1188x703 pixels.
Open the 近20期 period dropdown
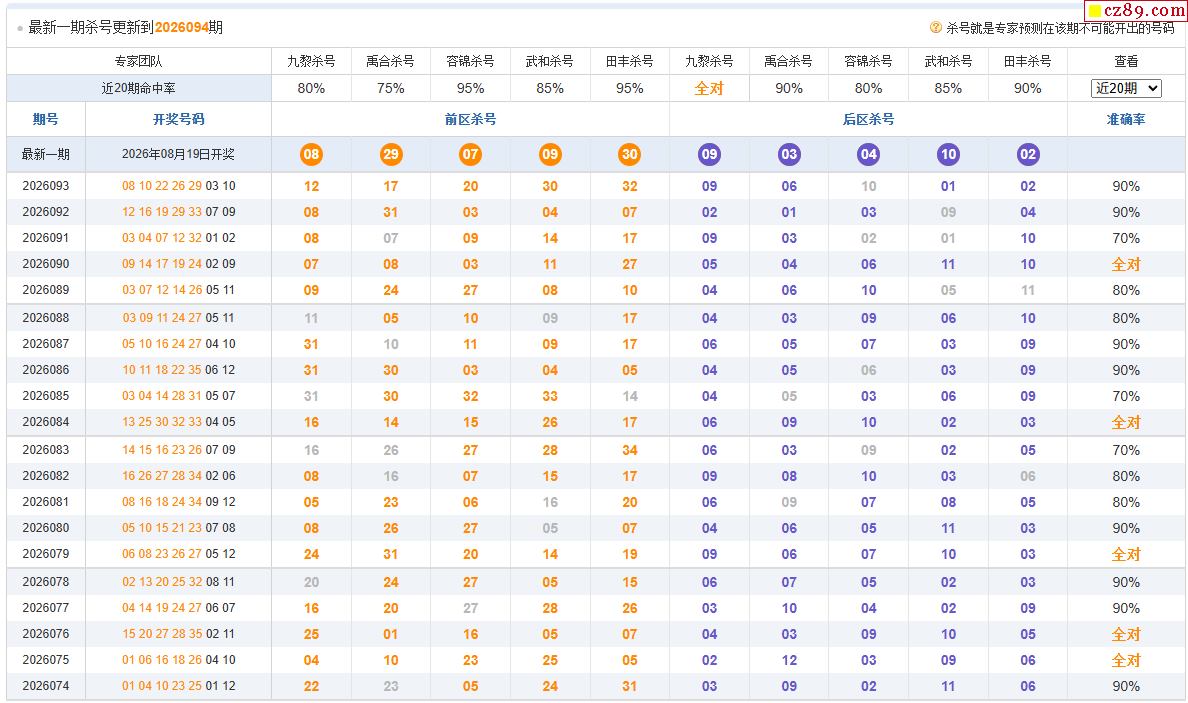[x=1126, y=88]
